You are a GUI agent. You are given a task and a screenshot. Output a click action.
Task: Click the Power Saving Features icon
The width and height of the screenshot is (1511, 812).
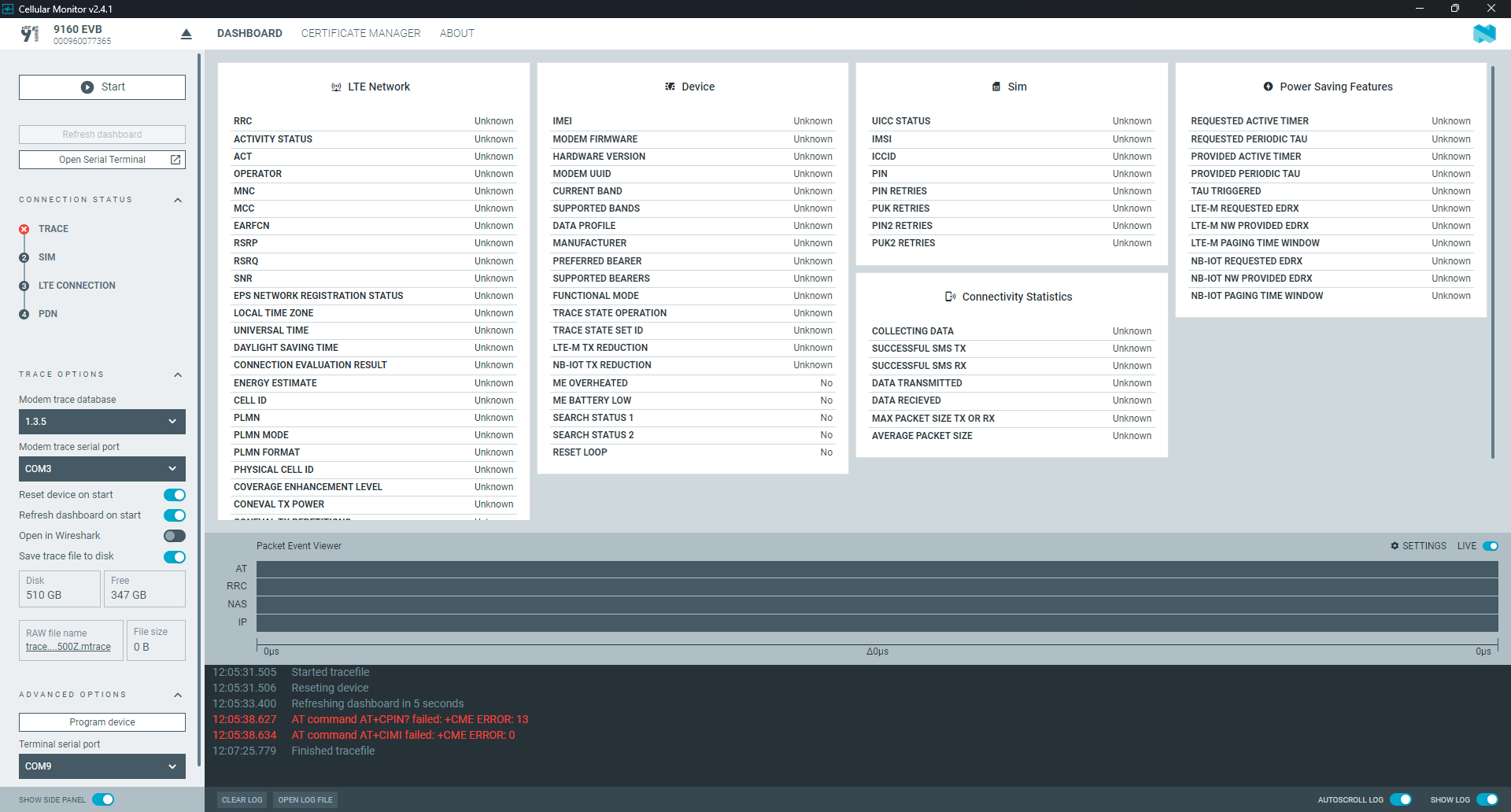pyautogui.click(x=1268, y=87)
